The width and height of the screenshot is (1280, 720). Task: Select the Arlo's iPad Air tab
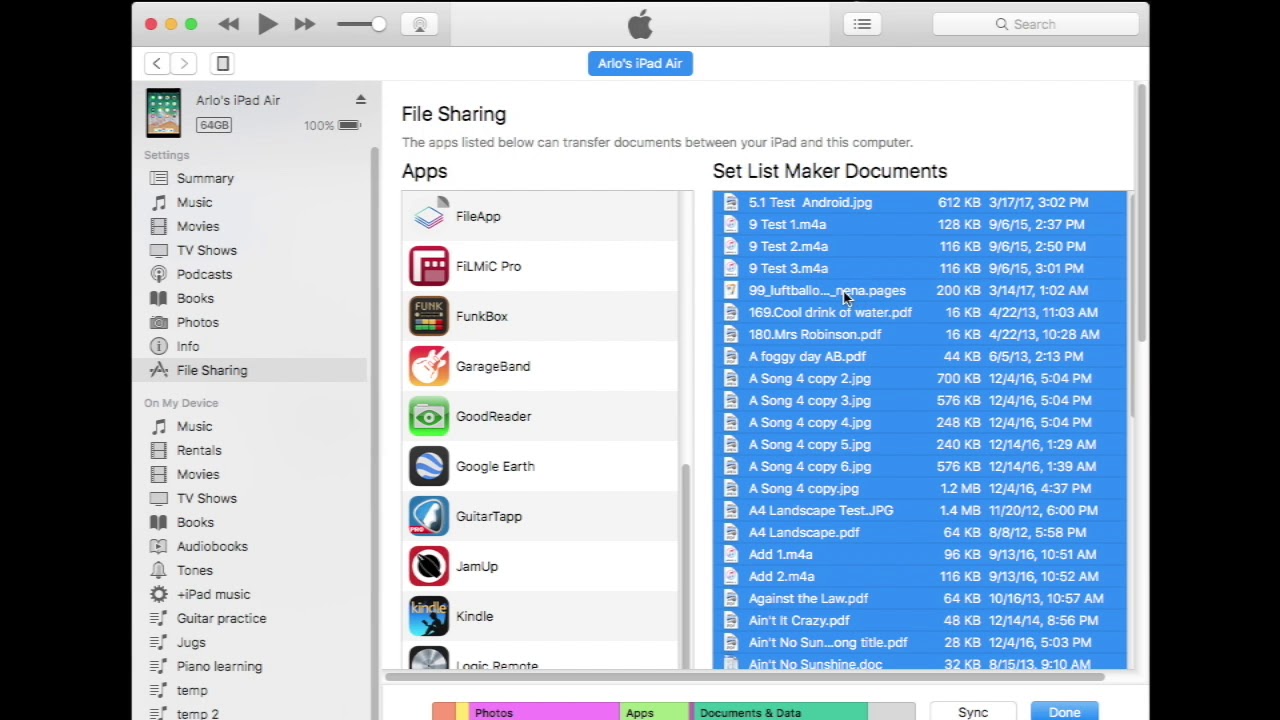(x=640, y=63)
